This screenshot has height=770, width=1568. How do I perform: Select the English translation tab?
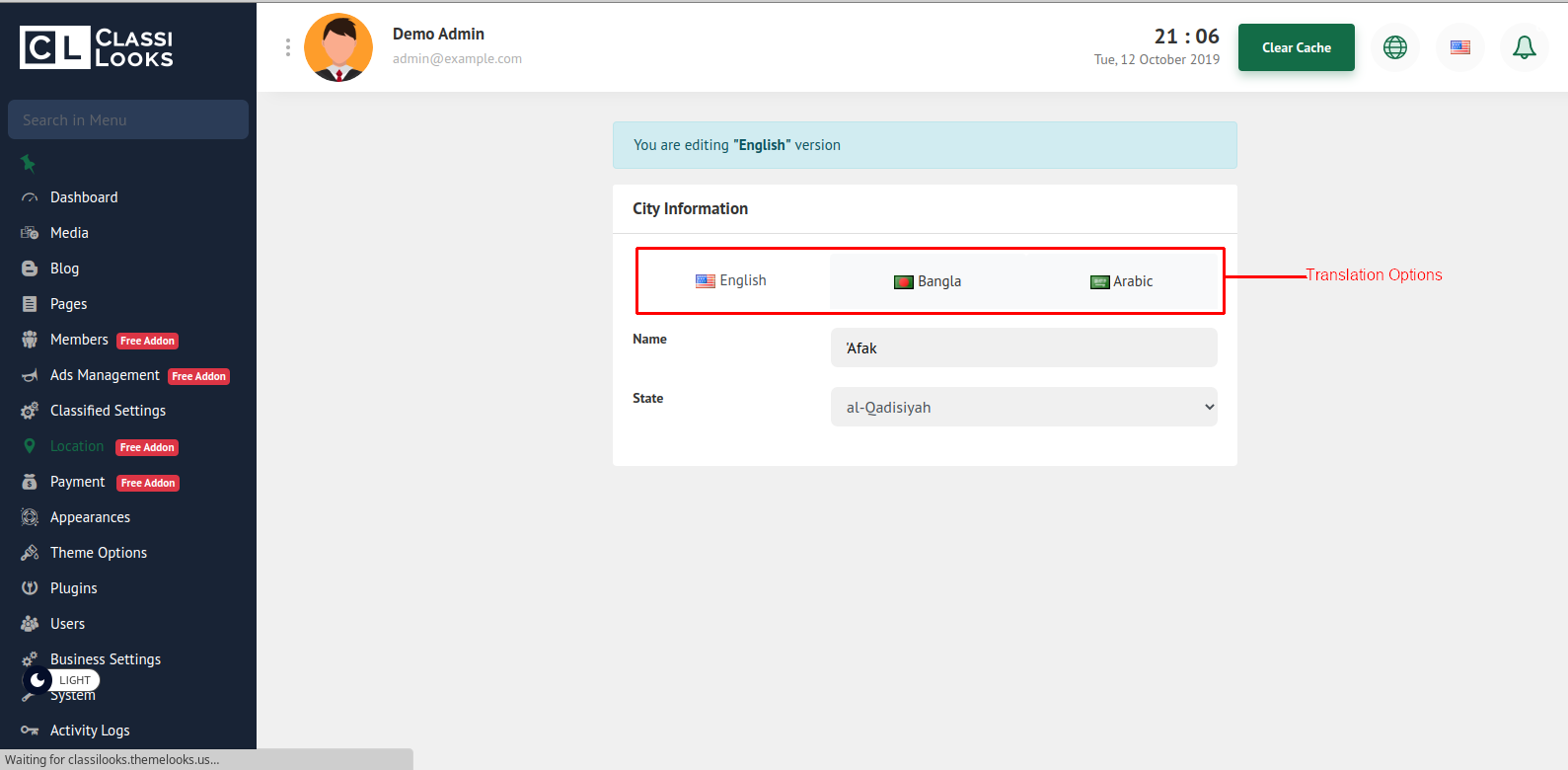point(731,280)
